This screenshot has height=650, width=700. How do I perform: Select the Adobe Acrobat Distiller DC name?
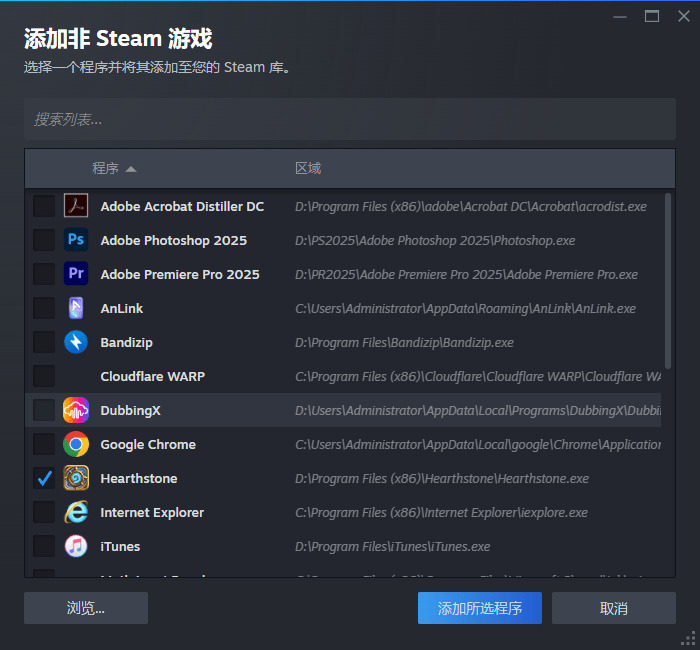pos(182,207)
